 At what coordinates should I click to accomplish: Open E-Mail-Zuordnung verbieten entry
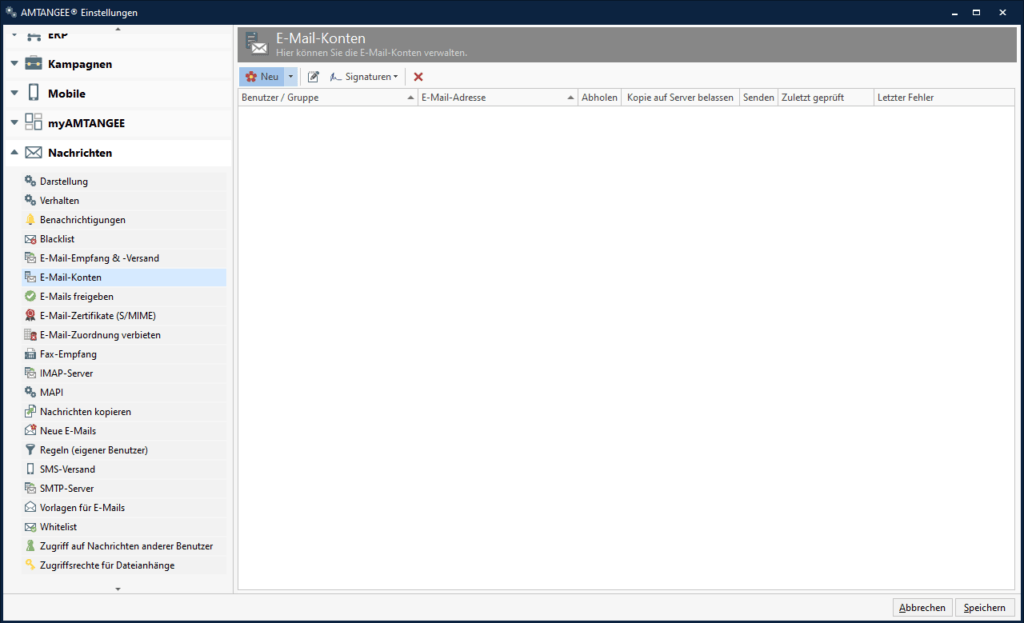coord(124,335)
